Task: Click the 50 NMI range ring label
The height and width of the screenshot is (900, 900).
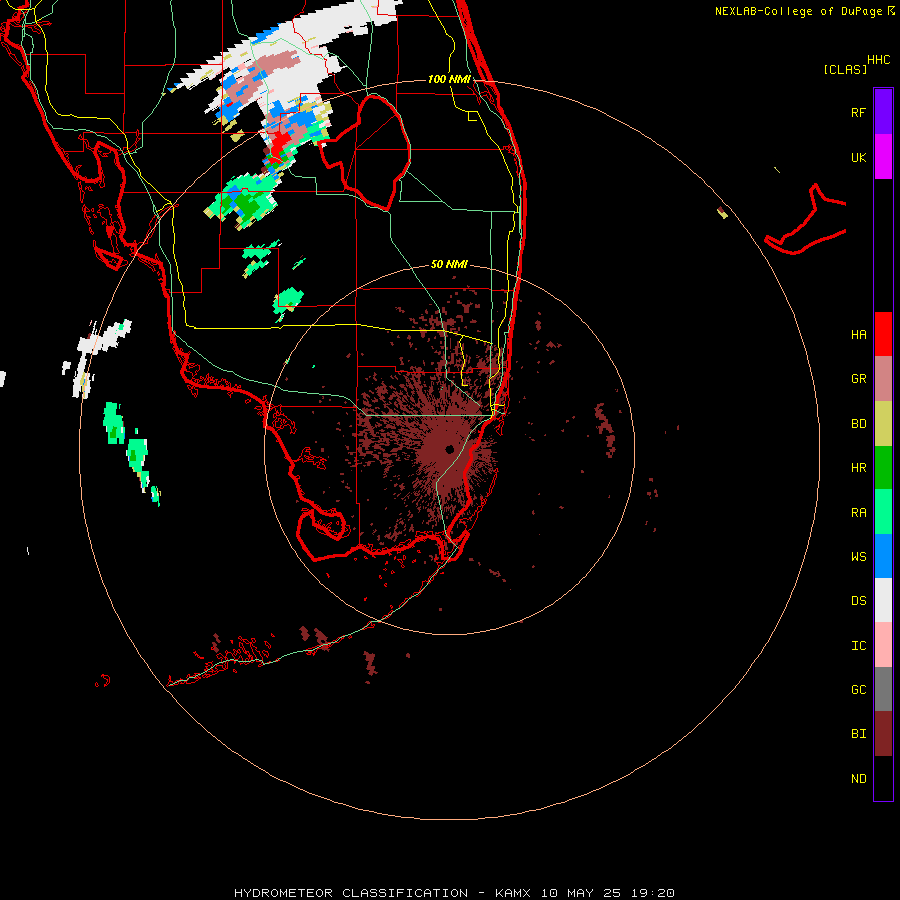Action: pyautogui.click(x=449, y=264)
